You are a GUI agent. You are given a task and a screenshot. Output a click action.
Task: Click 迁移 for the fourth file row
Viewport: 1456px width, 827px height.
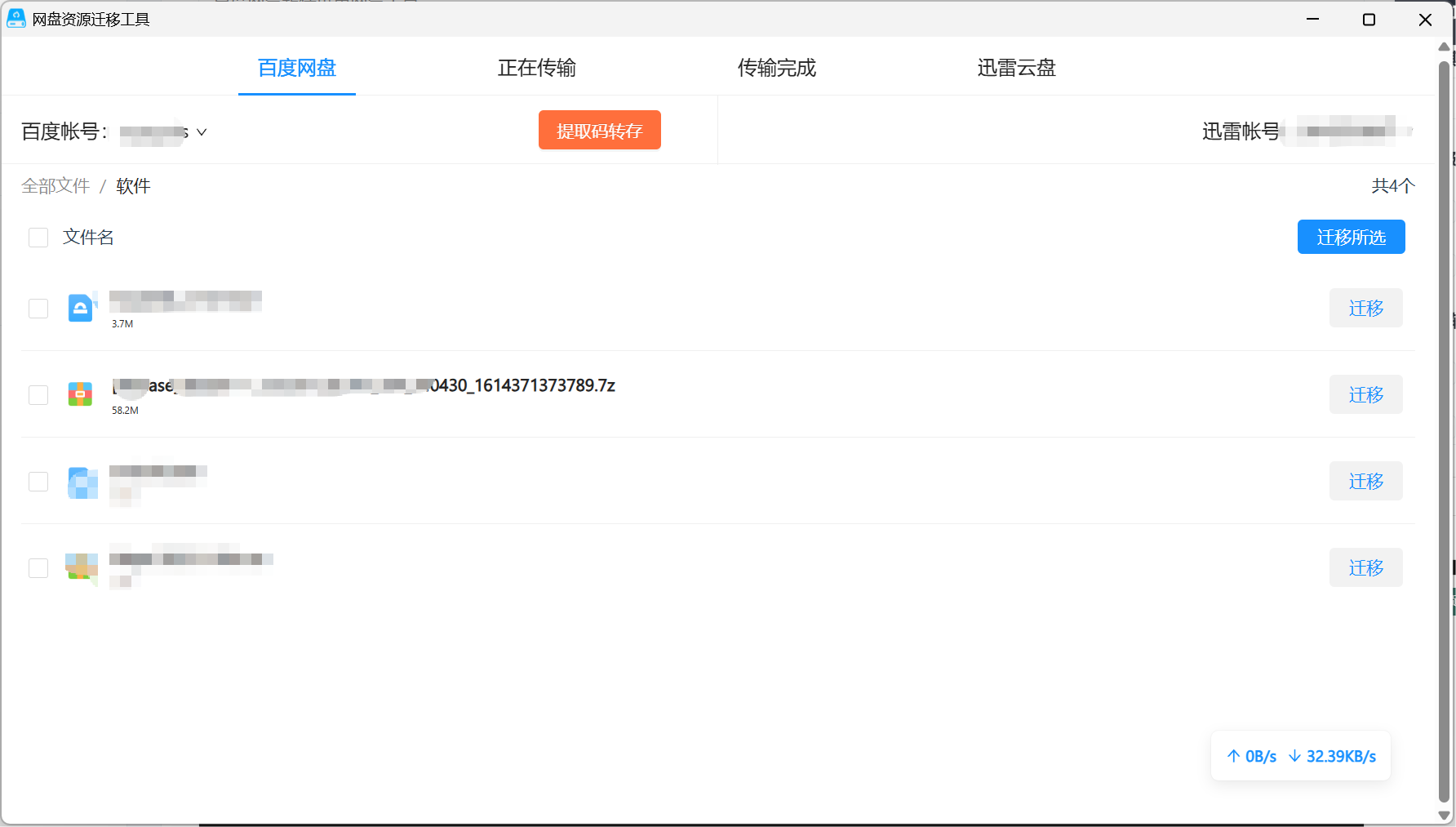click(1366, 567)
